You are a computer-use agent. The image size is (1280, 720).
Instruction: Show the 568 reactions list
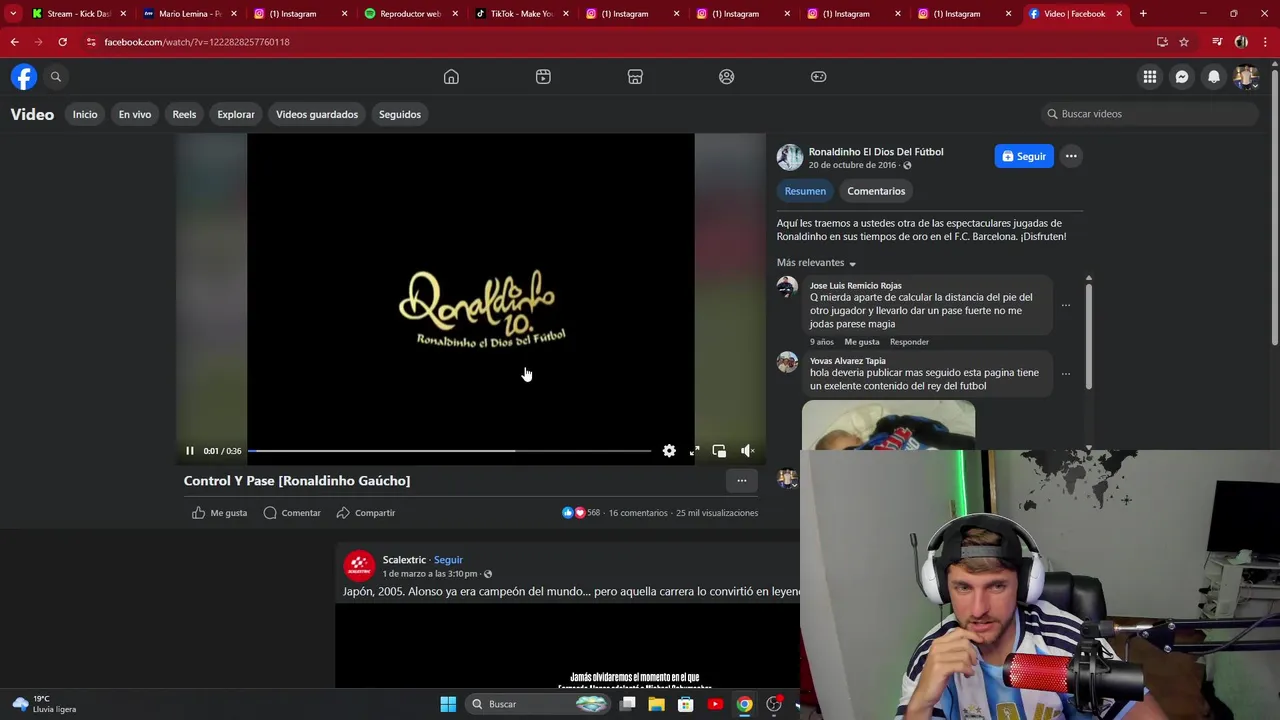(581, 513)
